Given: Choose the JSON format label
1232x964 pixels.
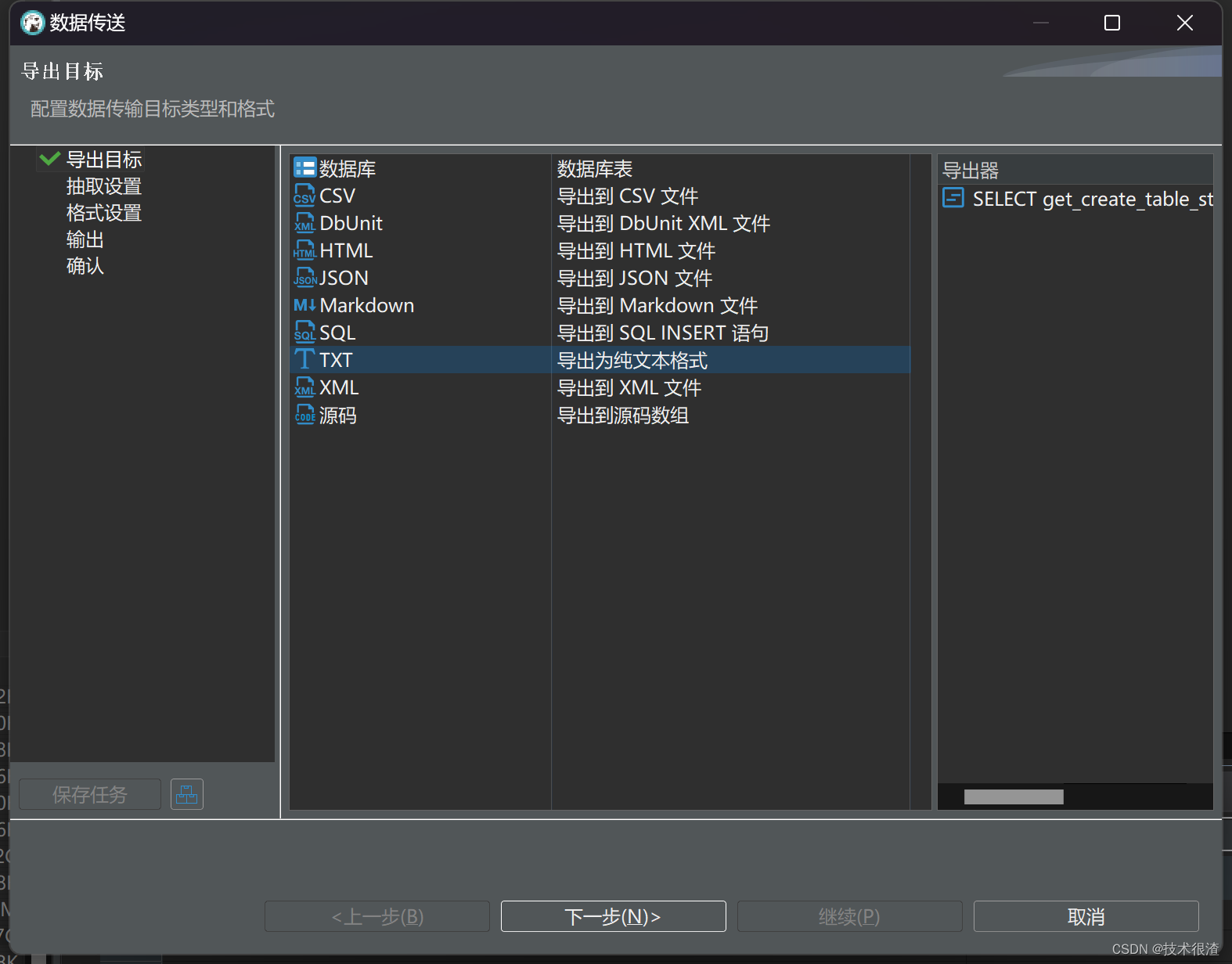Looking at the screenshot, I should pos(344,278).
